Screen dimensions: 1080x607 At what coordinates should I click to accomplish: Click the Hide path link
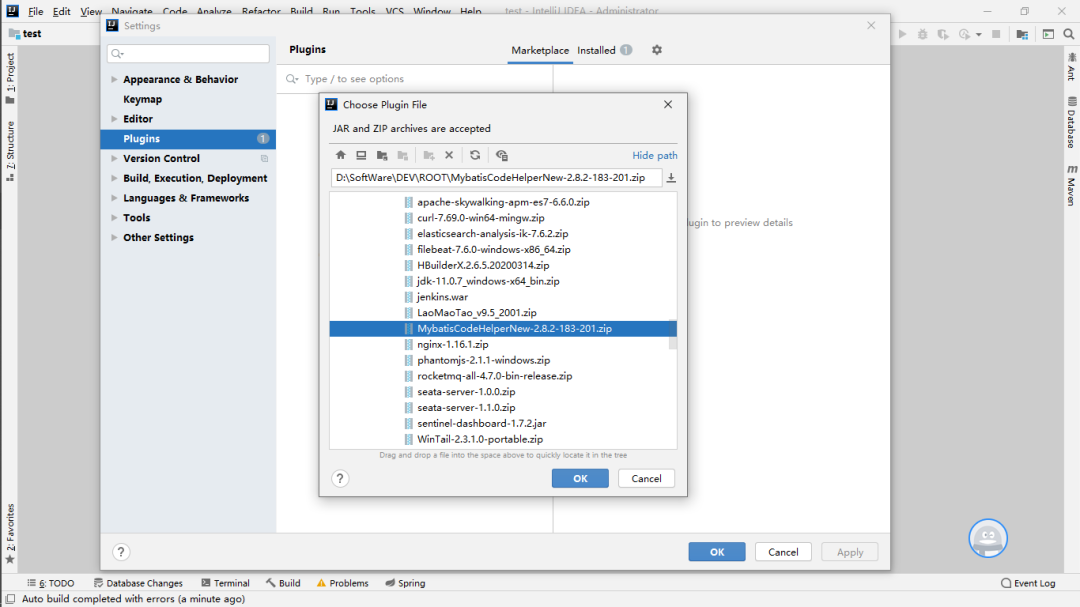(655, 155)
